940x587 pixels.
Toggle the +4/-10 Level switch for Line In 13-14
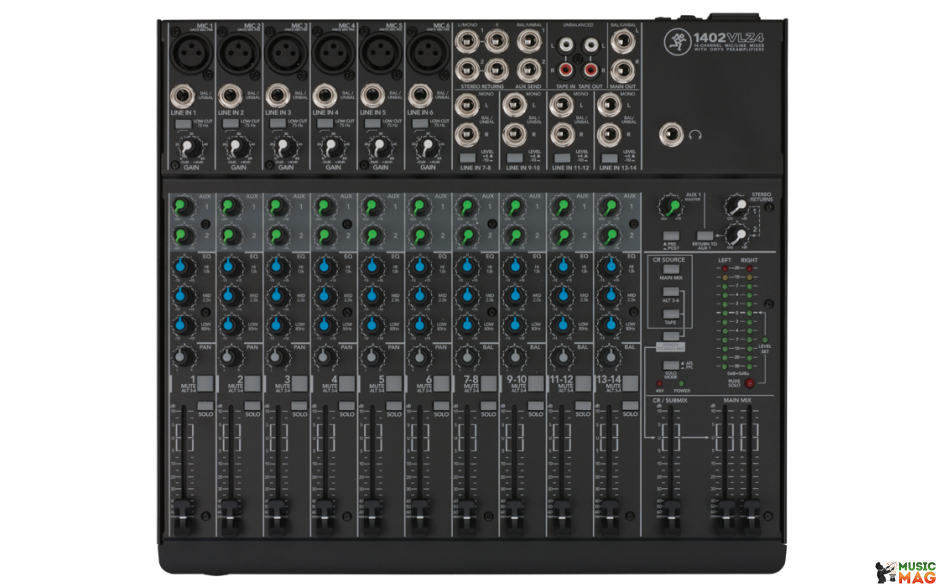pyautogui.click(x=609, y=158)
